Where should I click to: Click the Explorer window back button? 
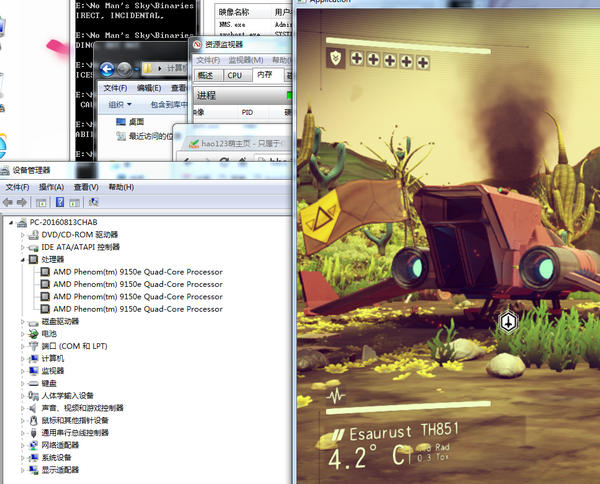pyautogui.click(x=107, y=69)
